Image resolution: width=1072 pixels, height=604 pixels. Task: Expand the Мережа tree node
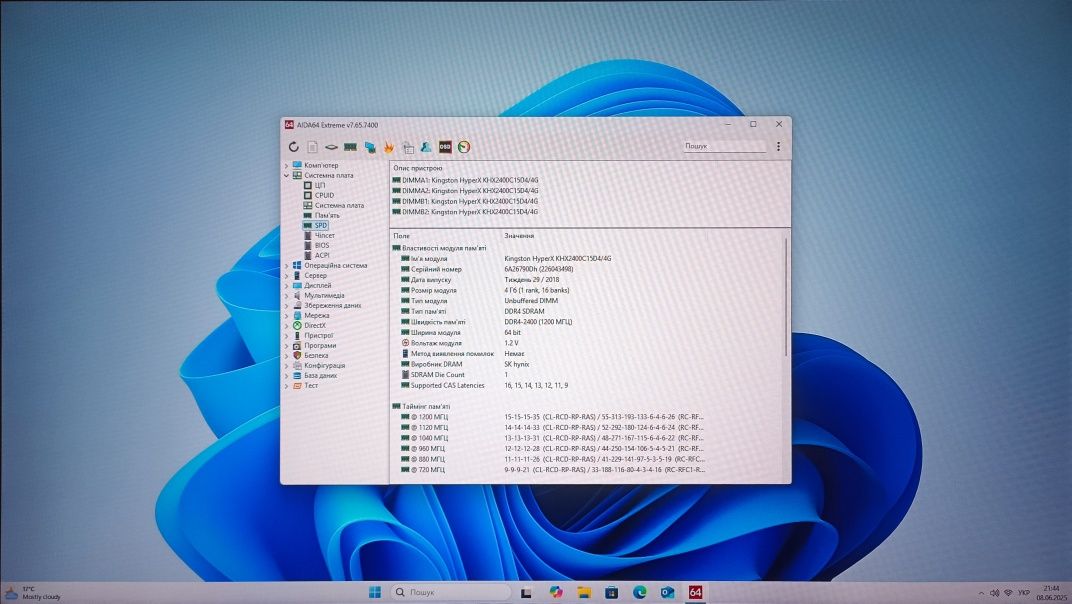[x=286, y=315]
